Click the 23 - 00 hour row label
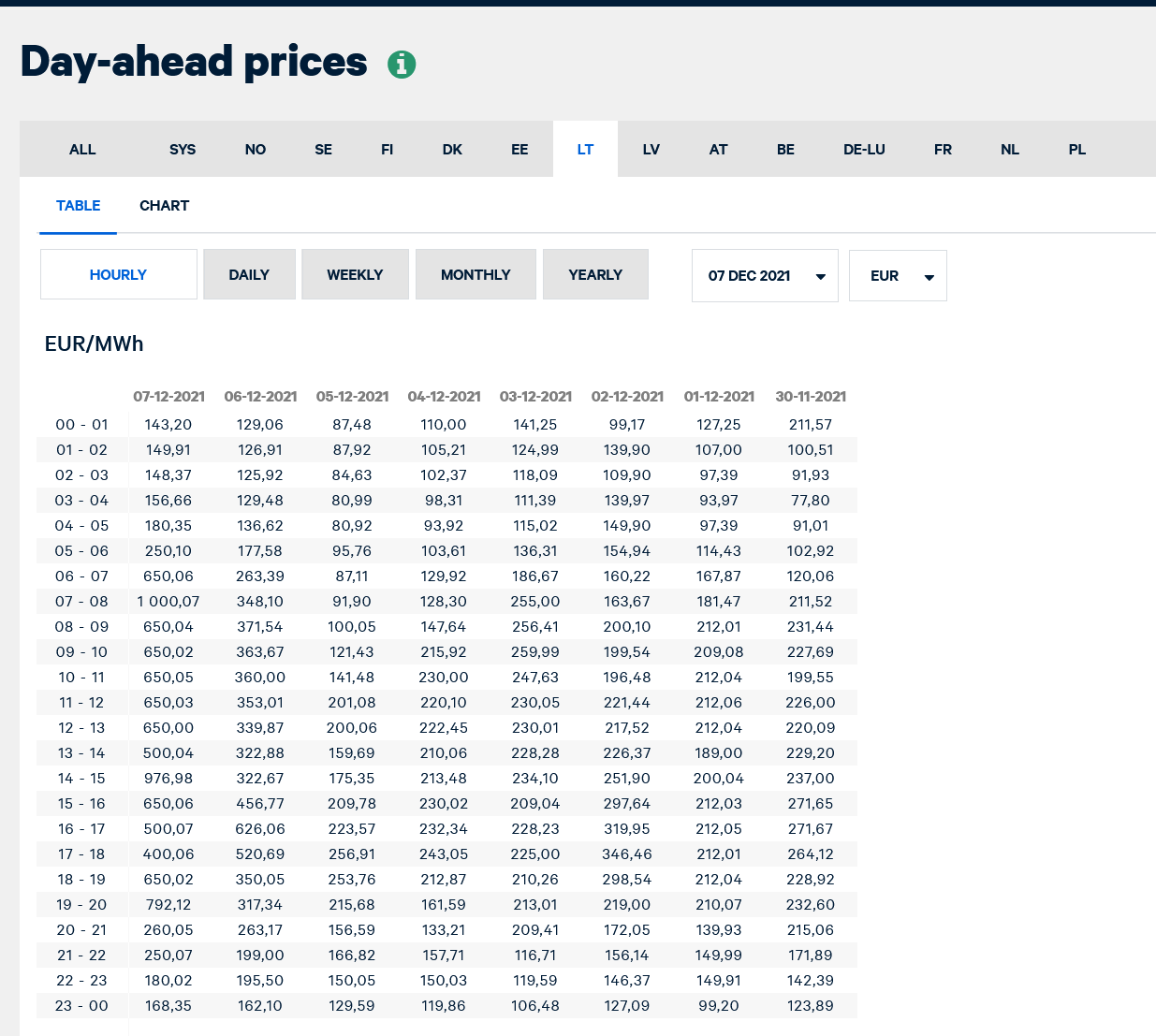Image resolution: width=1156 pixels, height=1036 pixels. click(81, 1006)
